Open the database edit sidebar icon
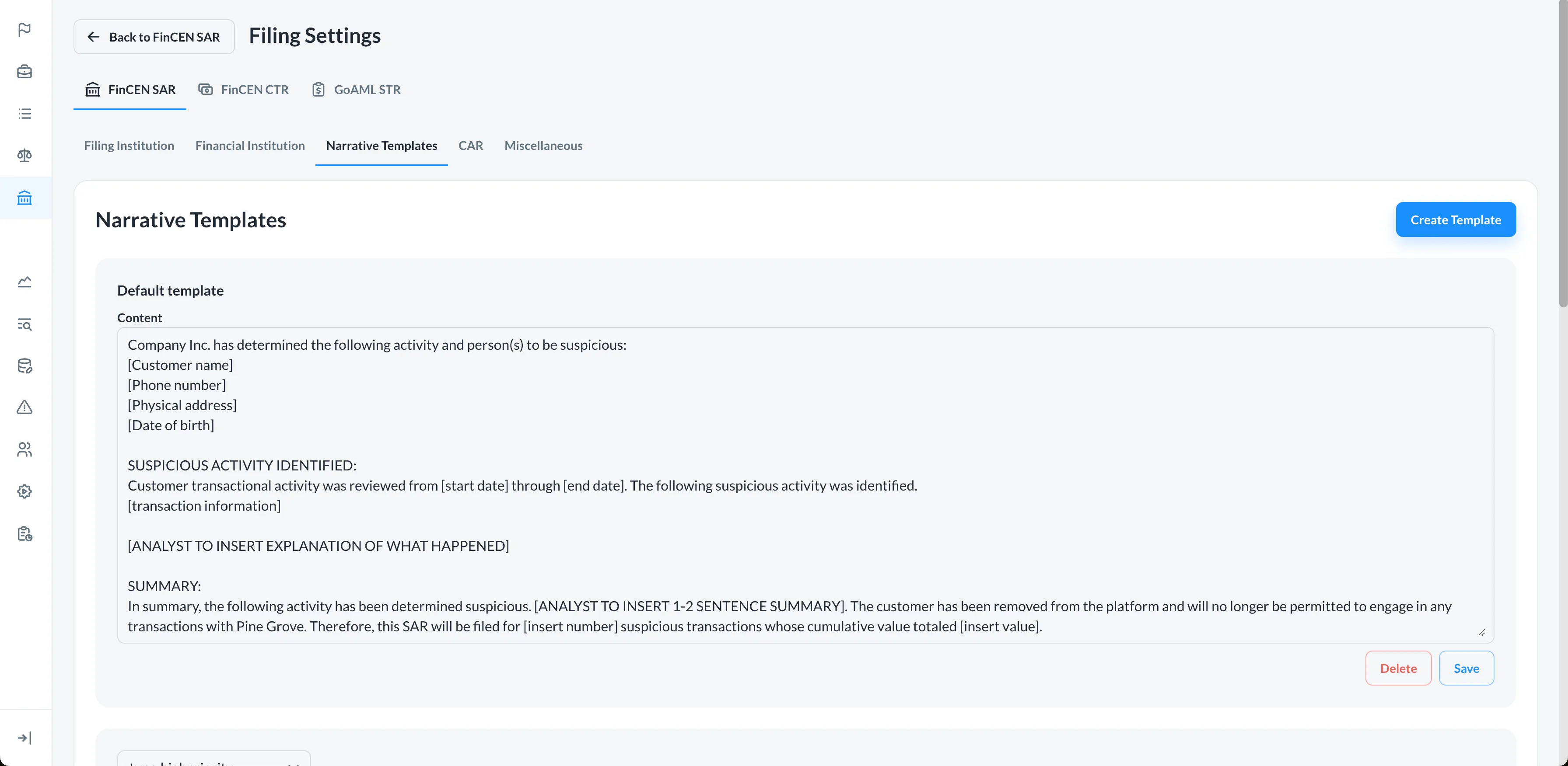The width and height of the screenshot is (1568, 766). click(24, 366)
